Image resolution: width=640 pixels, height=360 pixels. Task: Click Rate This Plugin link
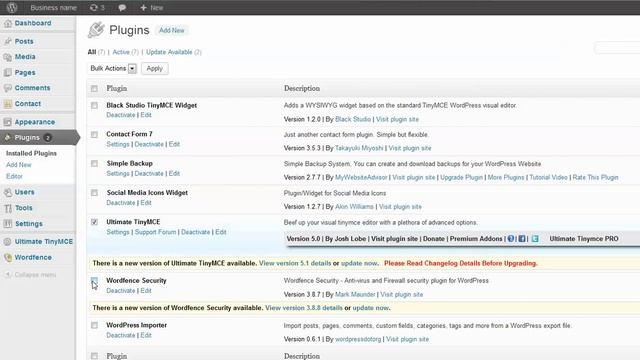pos(596,178)
